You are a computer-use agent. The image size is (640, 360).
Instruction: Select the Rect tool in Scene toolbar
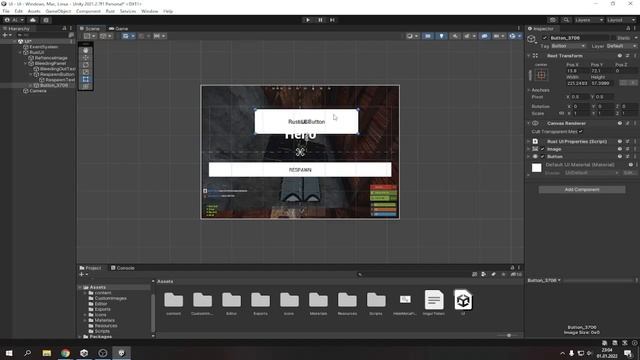point(86,79)
